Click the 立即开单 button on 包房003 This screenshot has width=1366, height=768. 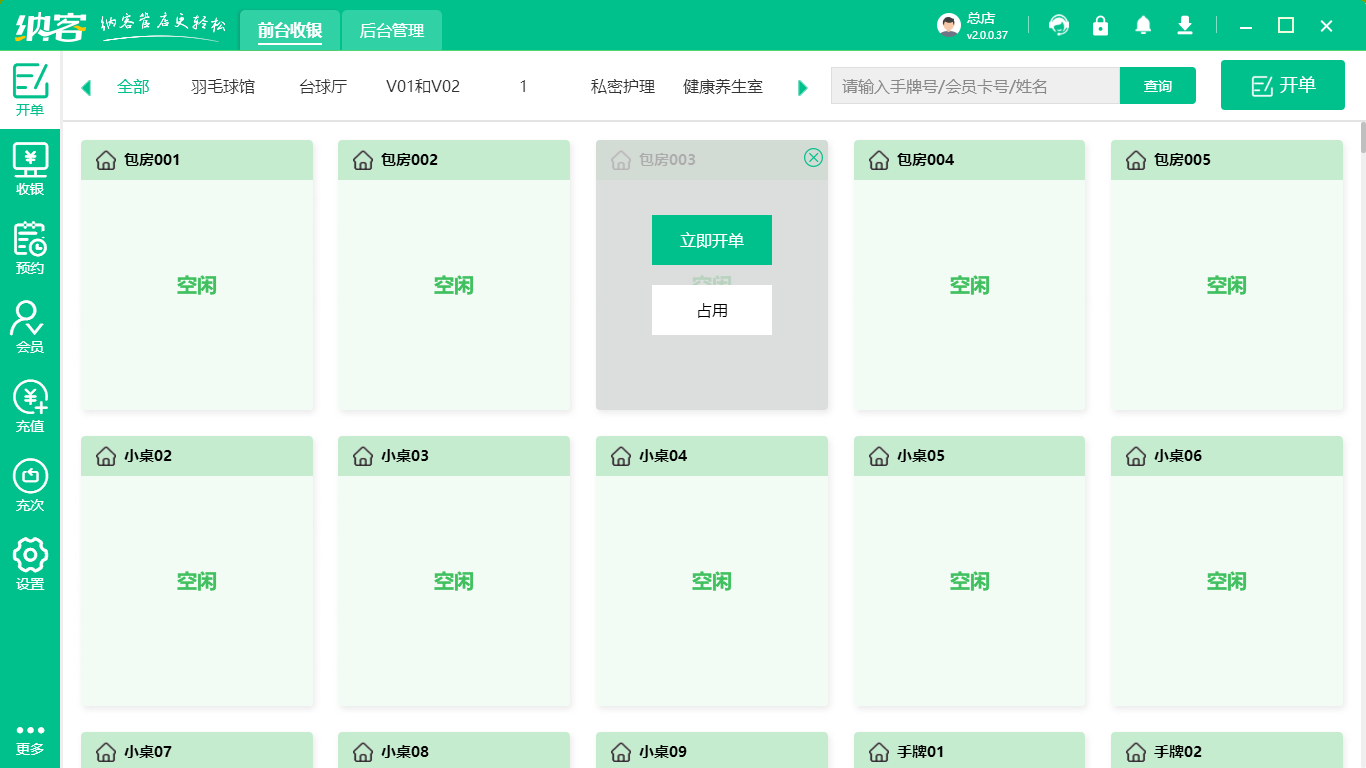712,240
